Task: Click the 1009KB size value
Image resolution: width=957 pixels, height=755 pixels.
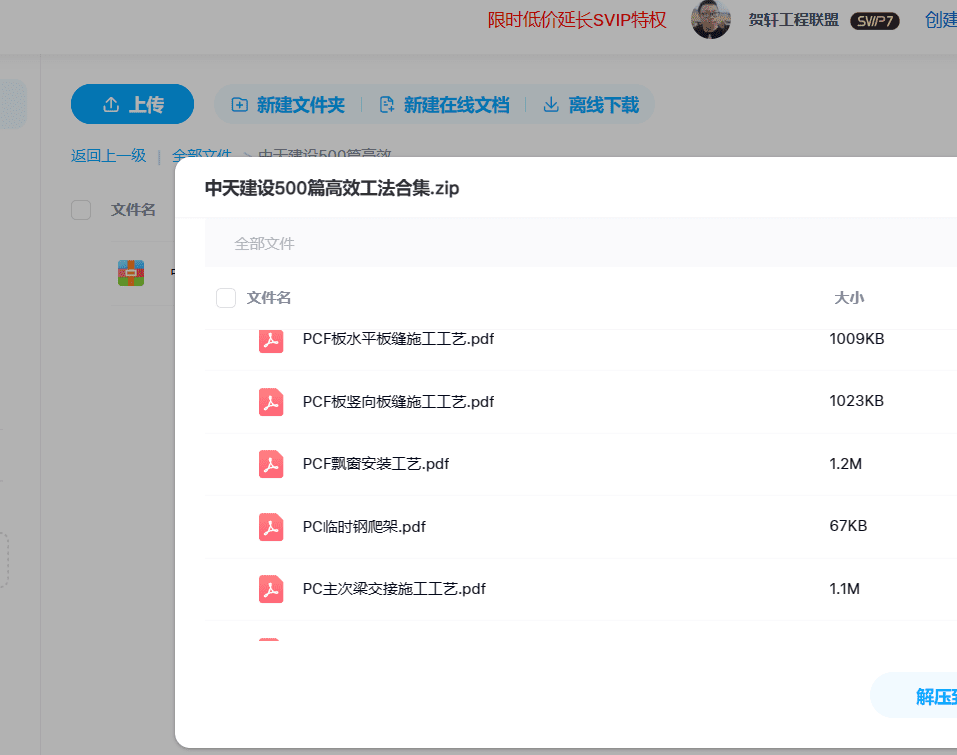Action: [857, 339]
